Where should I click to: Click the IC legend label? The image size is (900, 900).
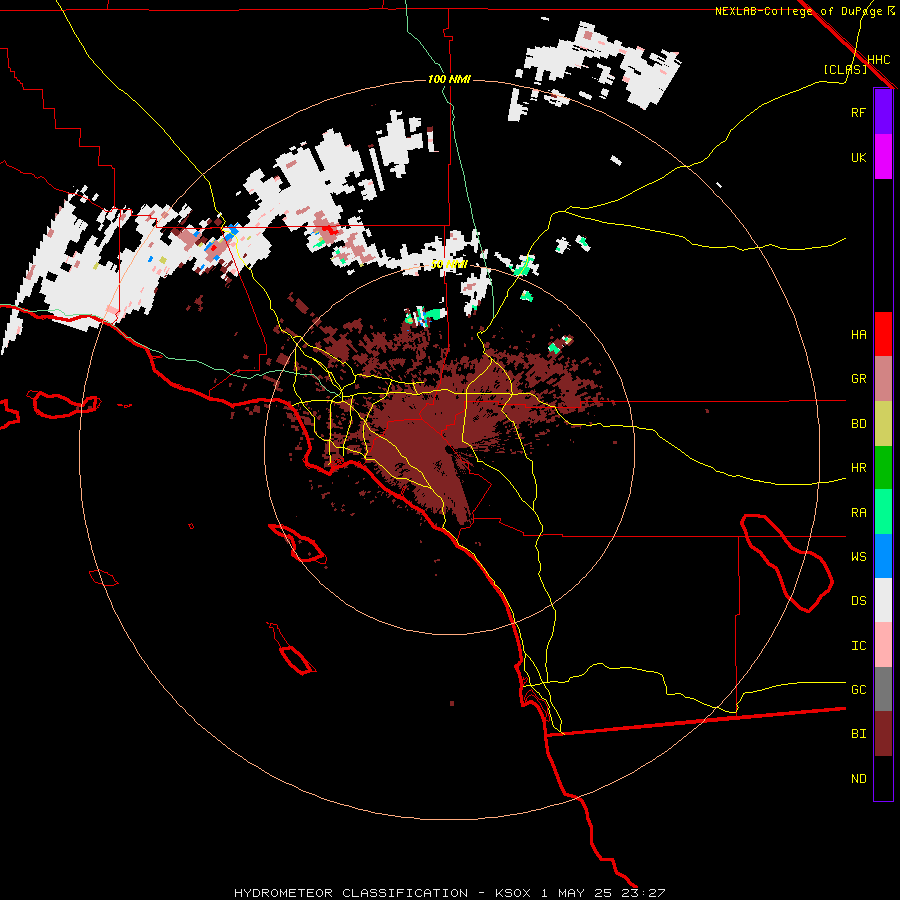point(858,646)
